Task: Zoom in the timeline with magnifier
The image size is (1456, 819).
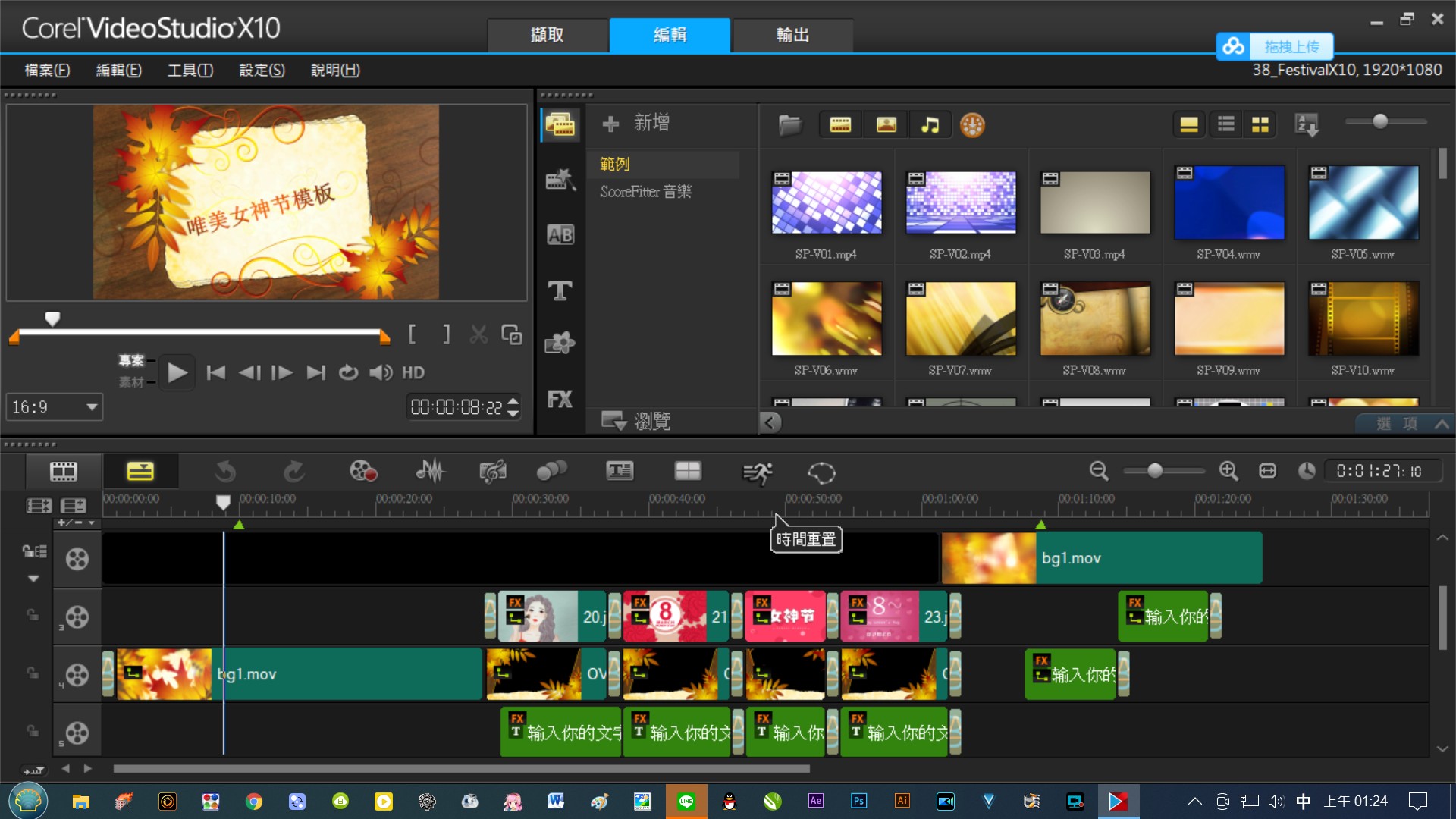Action: [1228, 471]
